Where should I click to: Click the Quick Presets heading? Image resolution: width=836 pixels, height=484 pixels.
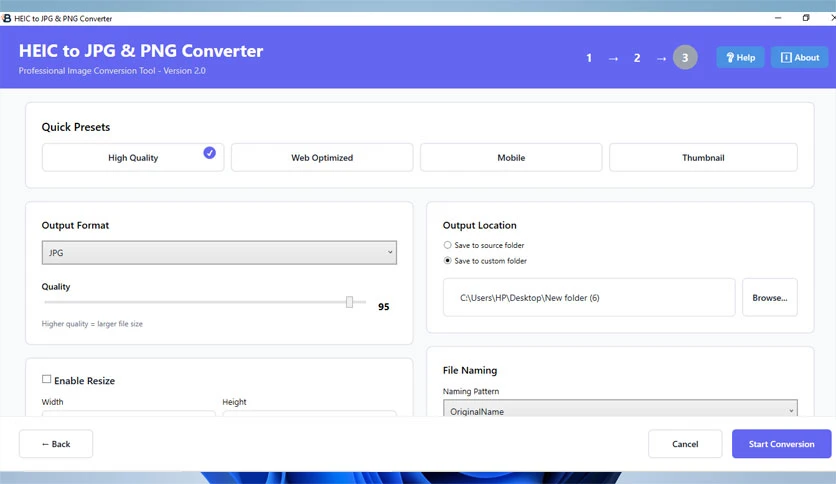tap(76, 127)
